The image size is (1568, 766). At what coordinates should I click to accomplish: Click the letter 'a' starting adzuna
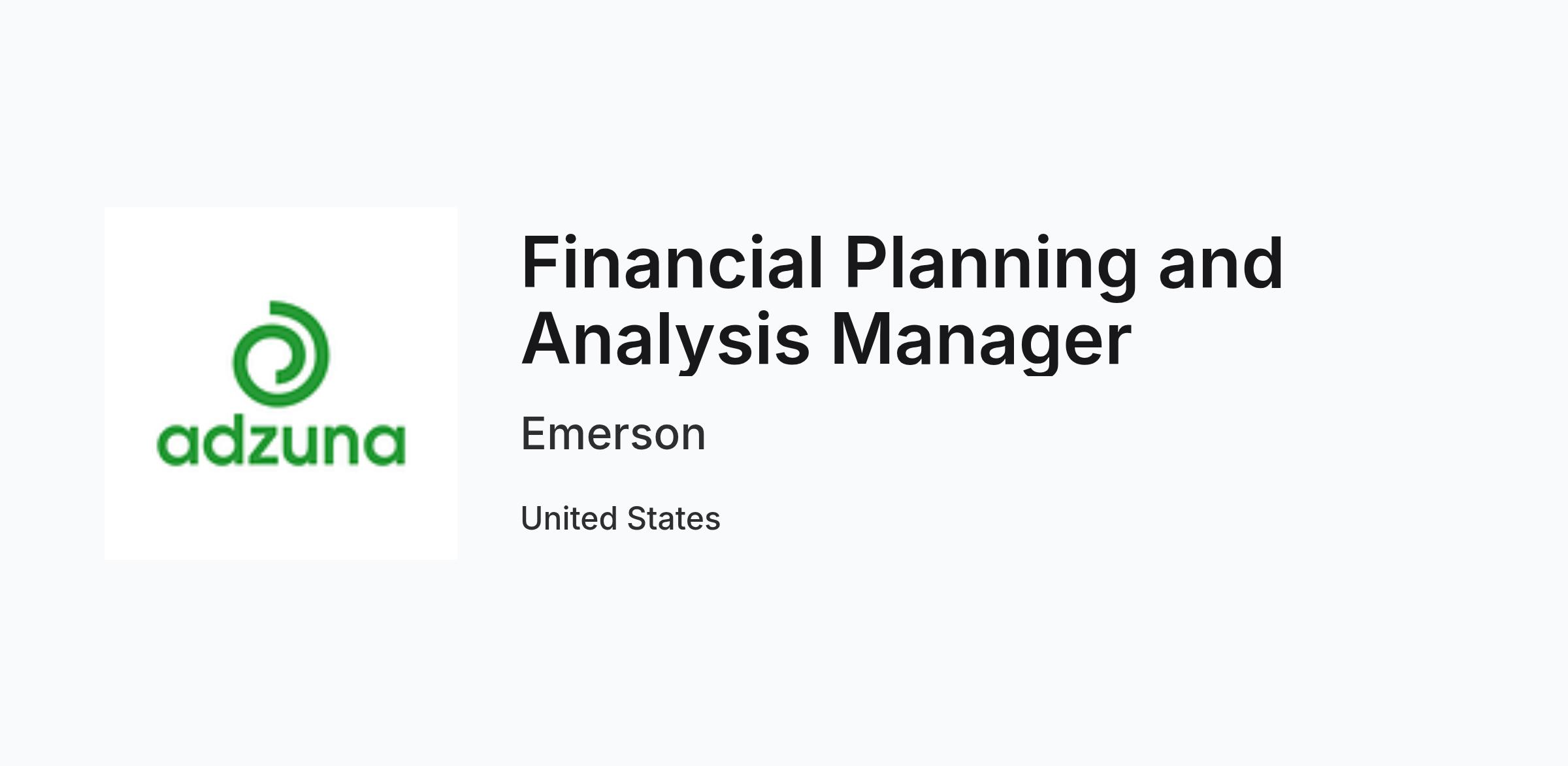tap(178, 446)
